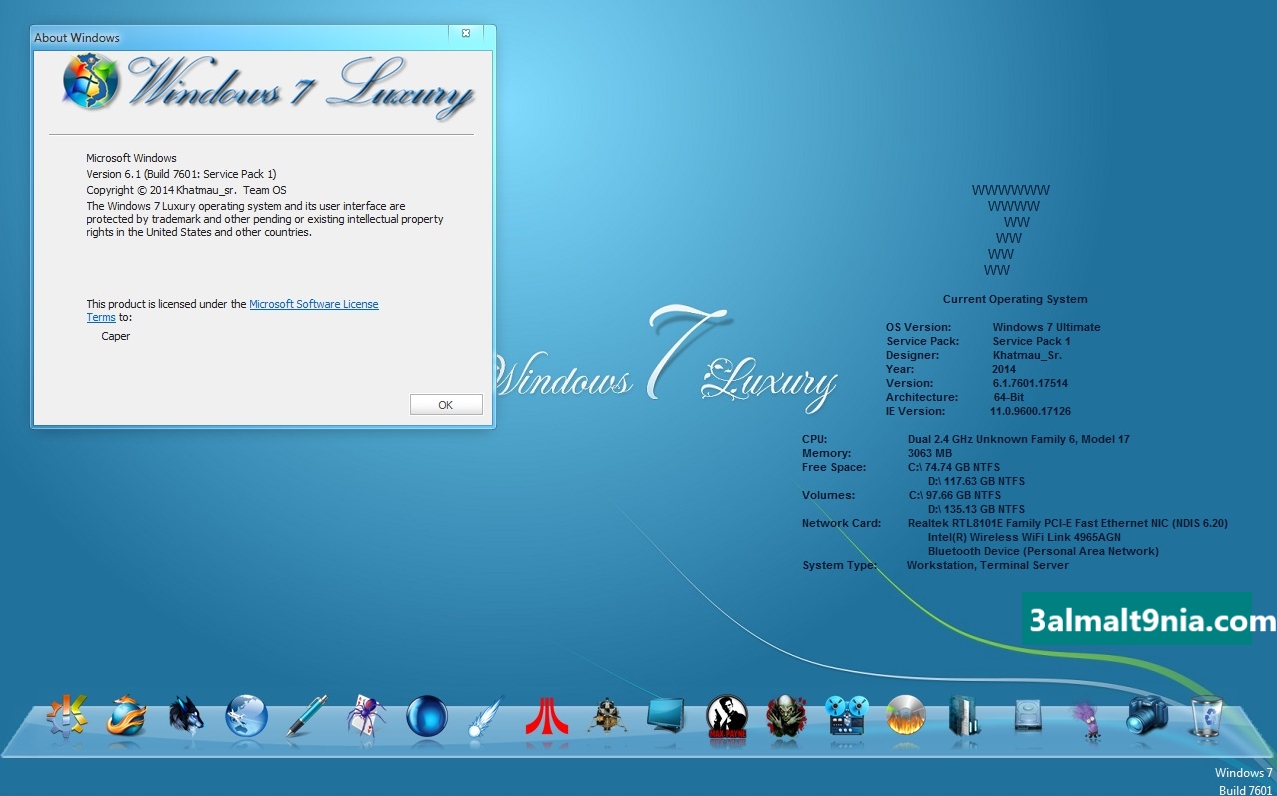Click "Bluetooth Device (Personal Area Network)" text

pos(1043,551)
